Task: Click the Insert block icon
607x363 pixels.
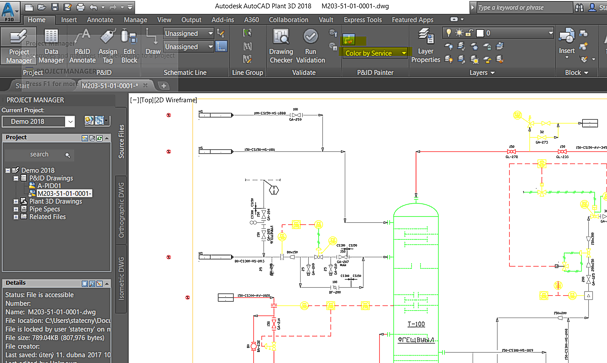Action: click(566, 43)
